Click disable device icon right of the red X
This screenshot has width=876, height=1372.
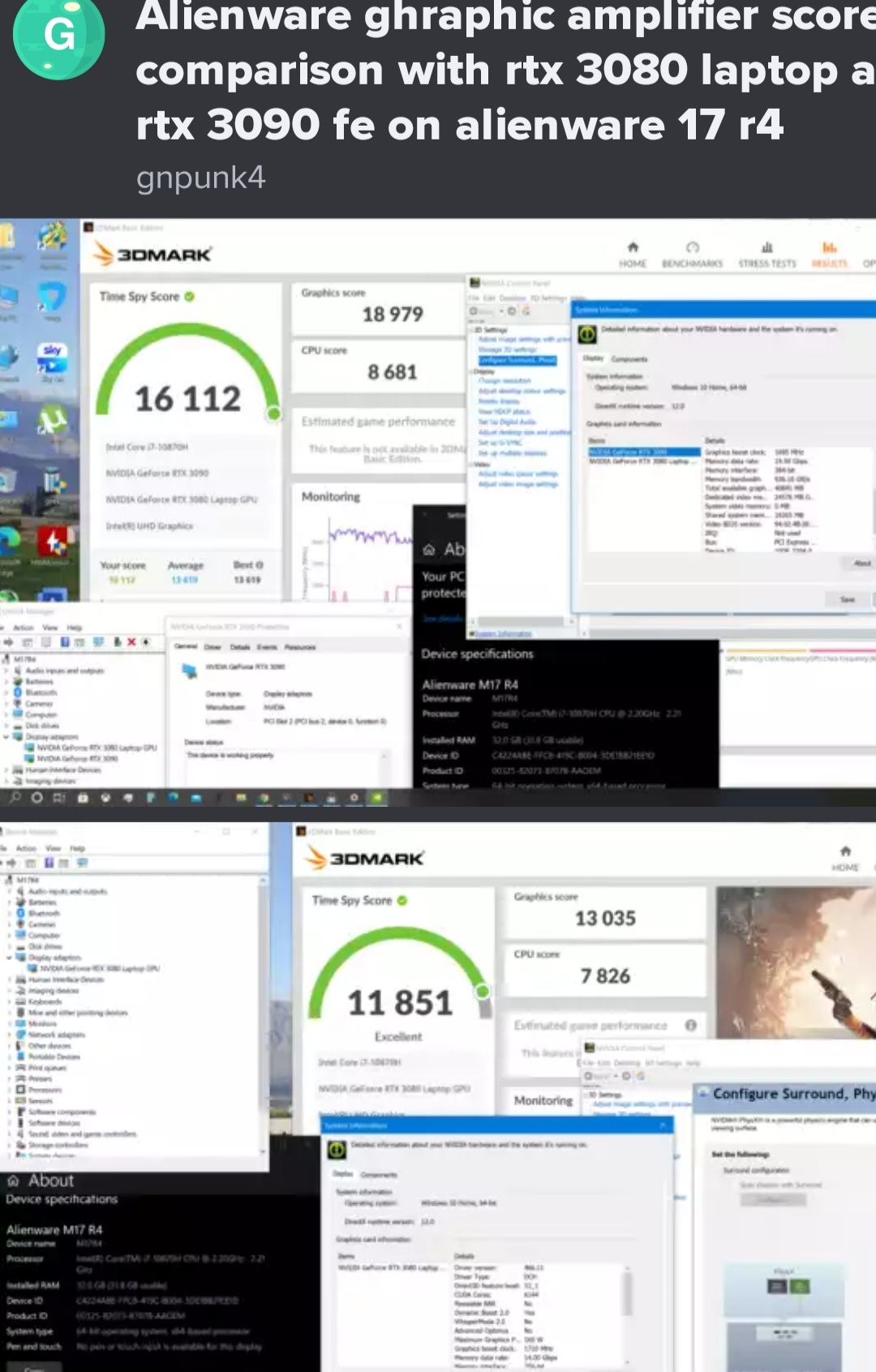[x=146, y=642]
